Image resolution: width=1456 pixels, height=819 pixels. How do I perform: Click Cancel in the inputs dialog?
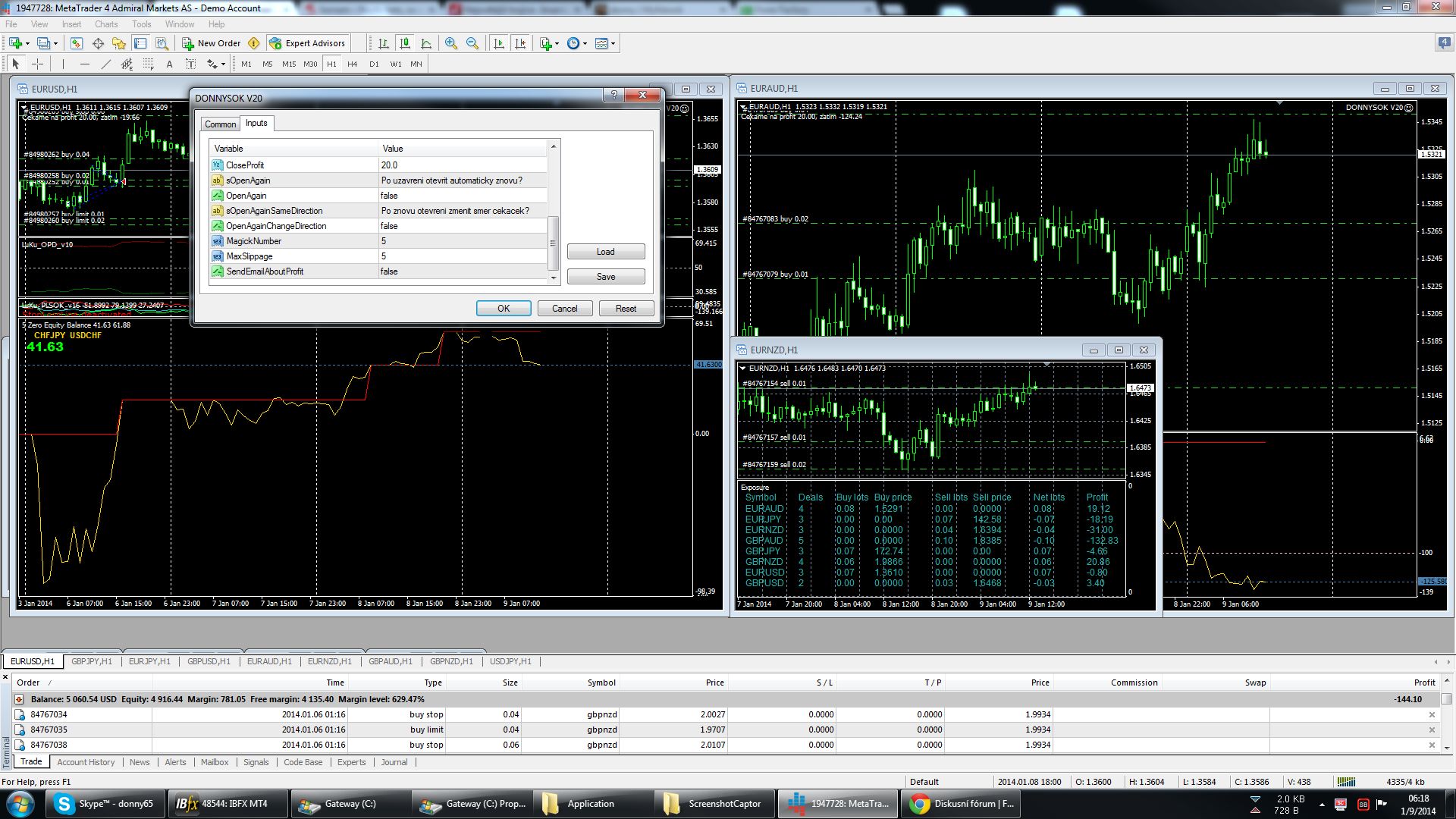(x=565, y=309)
